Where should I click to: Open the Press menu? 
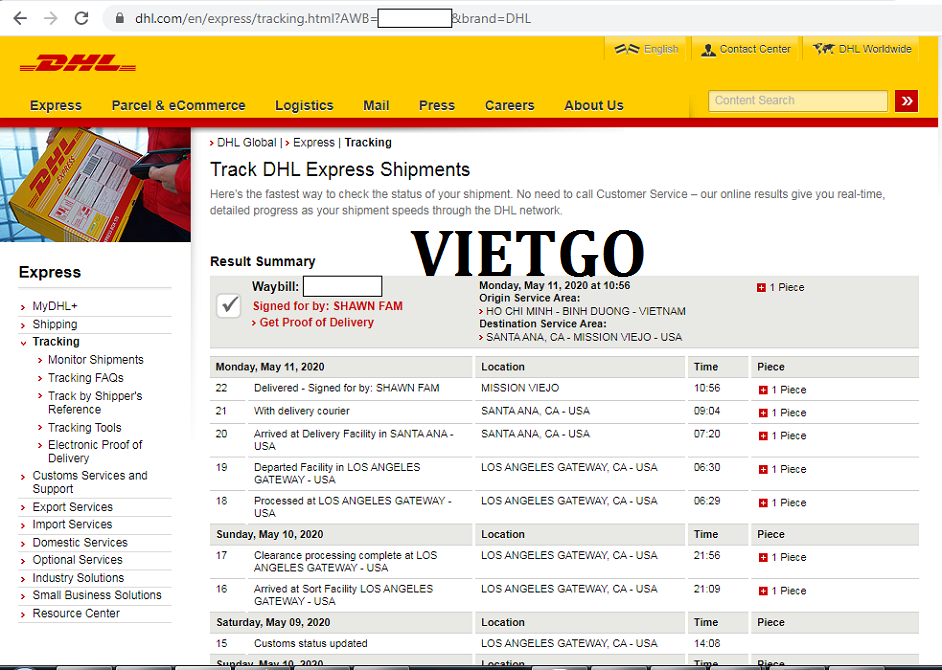[x=437, y=106]
